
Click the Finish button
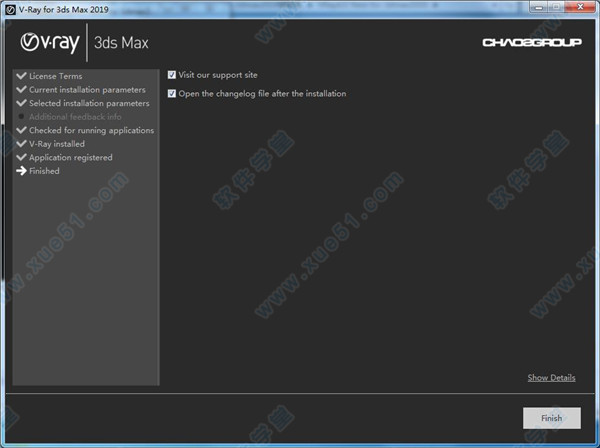551,418
